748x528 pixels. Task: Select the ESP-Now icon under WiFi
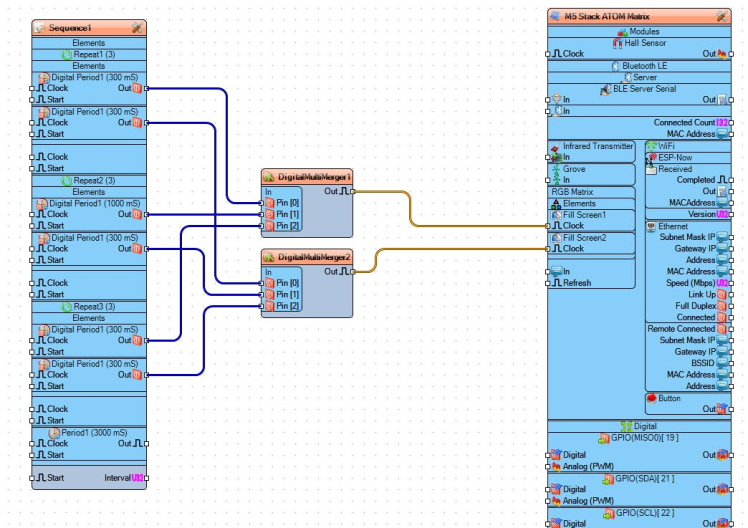click(x=652, y=158)
